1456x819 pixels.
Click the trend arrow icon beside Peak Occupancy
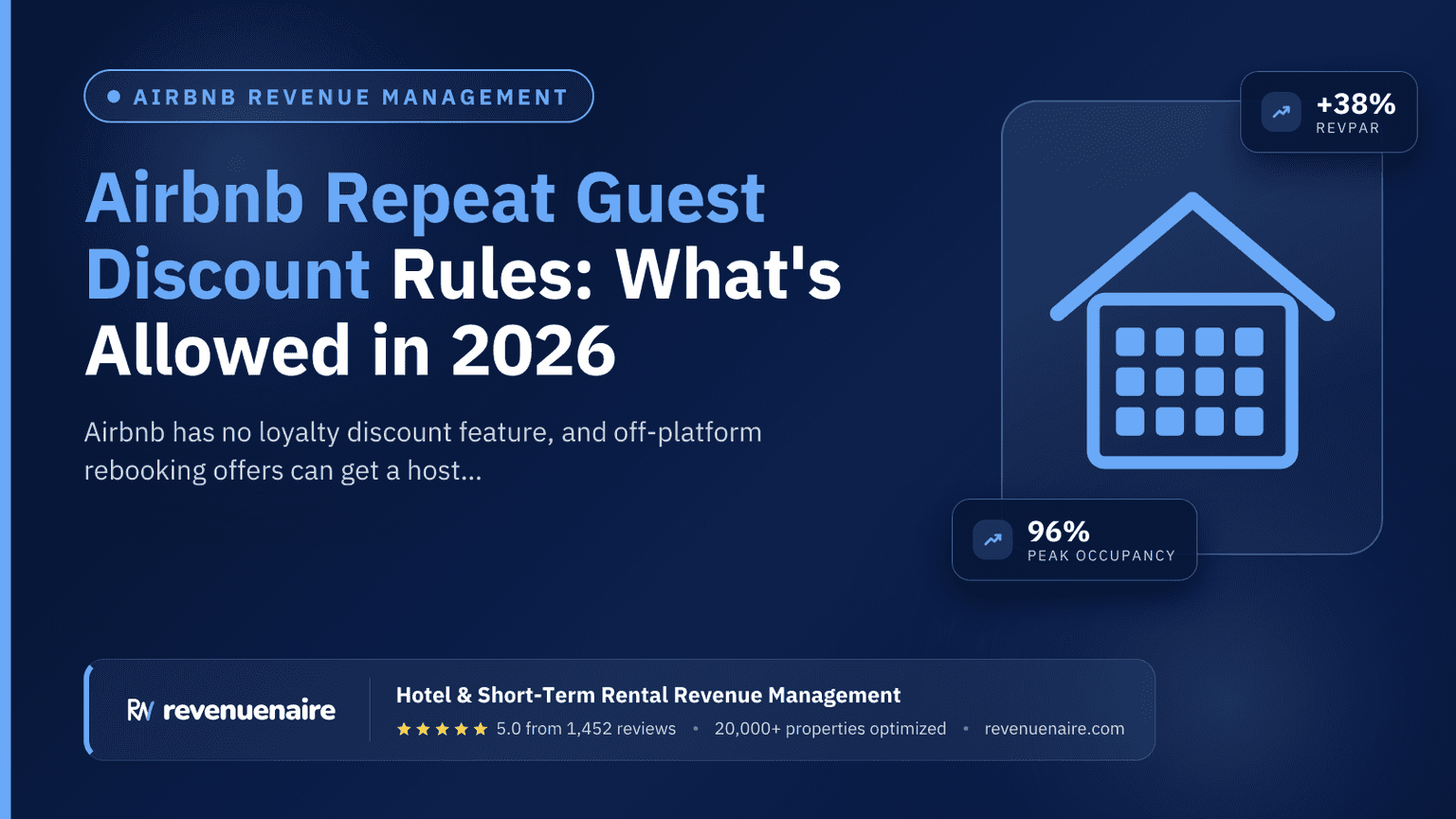coord(992,539)
